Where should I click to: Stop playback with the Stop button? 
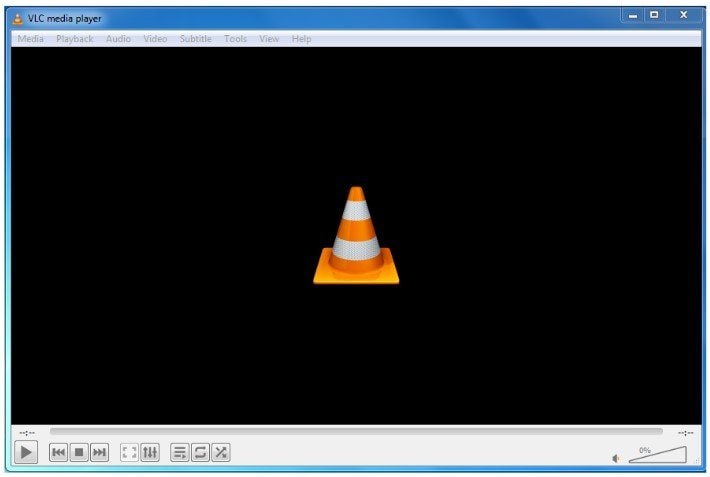(79, 452)
